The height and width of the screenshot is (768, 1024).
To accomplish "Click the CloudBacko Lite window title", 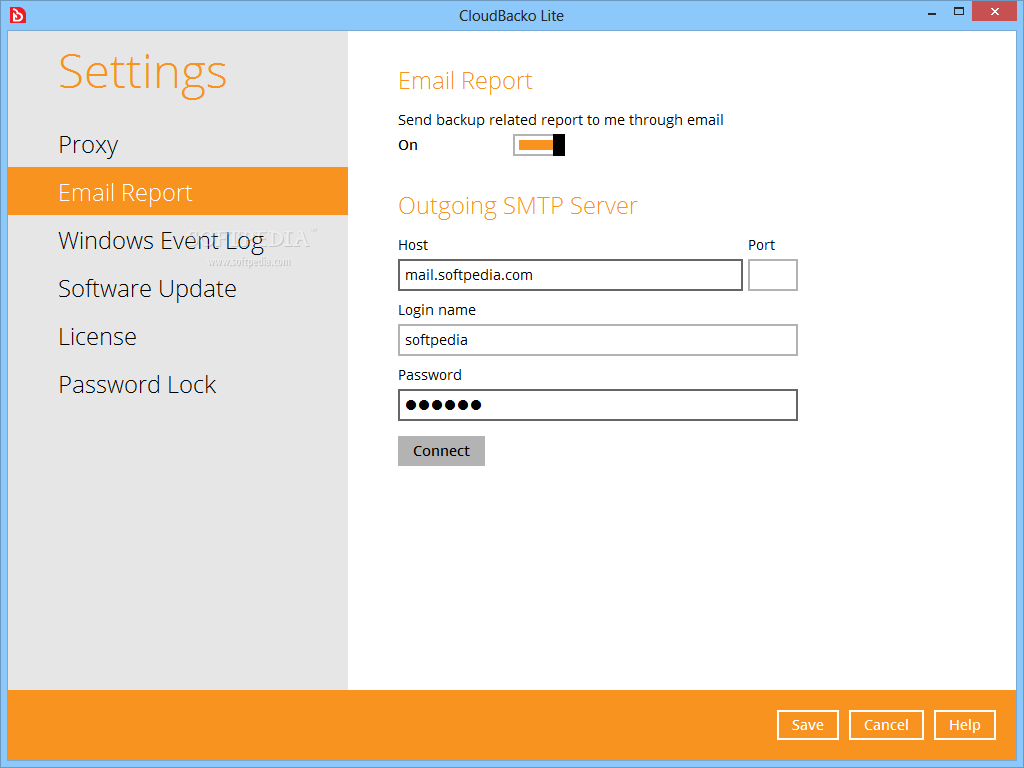I will coord(511,16).
